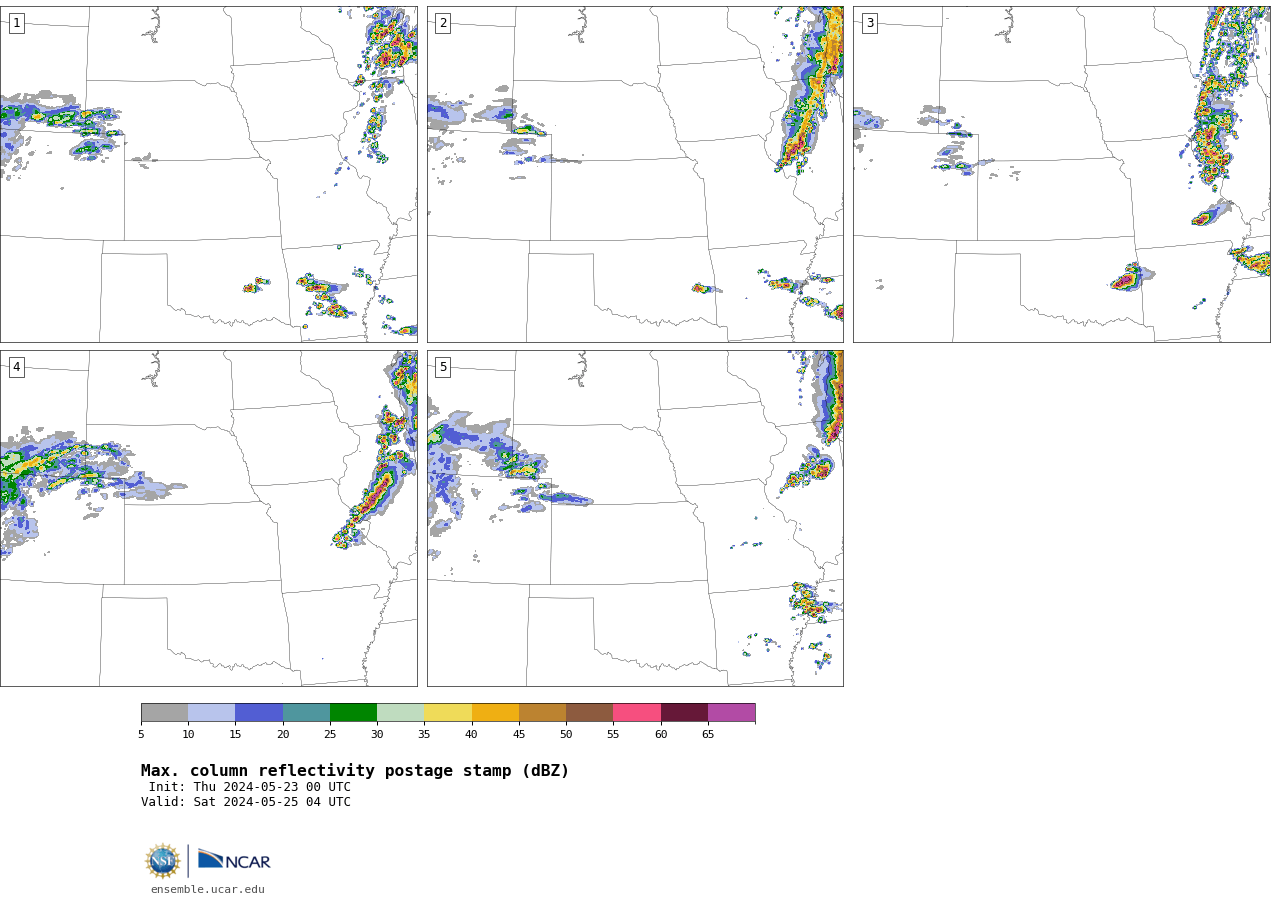Viewport: 1280px width, 901px height.
Task: Click the colorbar tick label 30
Action: 377,735
